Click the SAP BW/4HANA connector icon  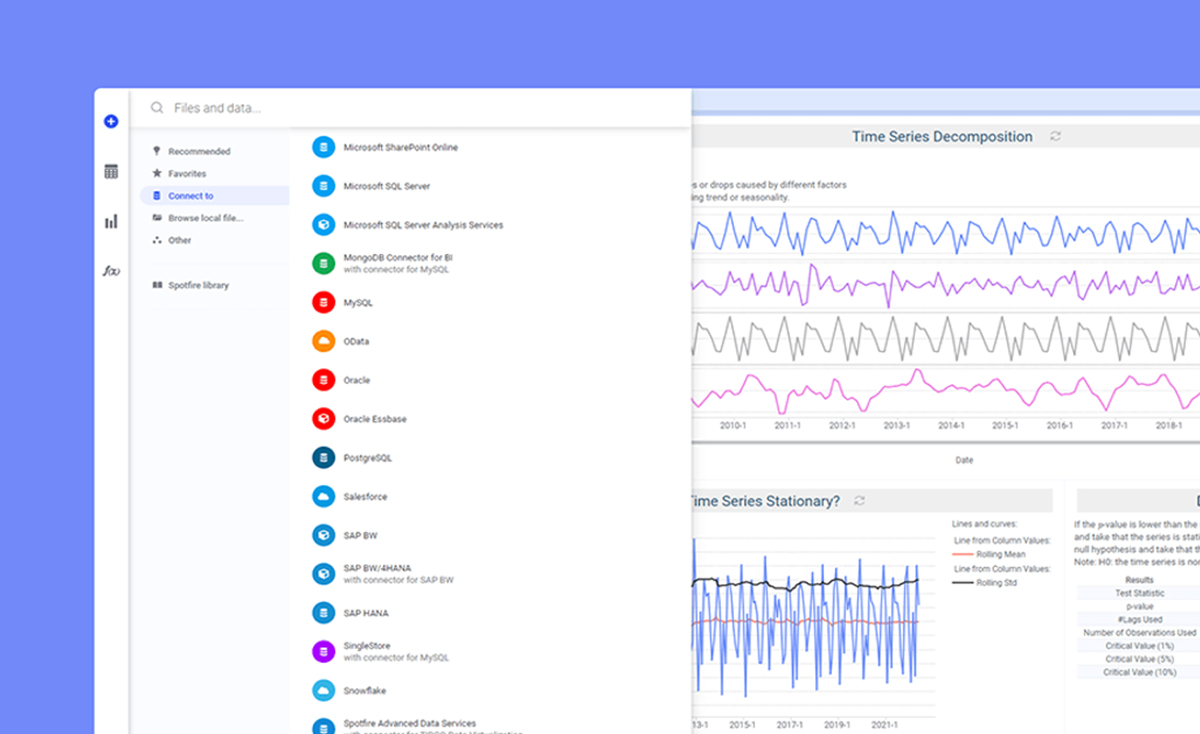(322, 574)
